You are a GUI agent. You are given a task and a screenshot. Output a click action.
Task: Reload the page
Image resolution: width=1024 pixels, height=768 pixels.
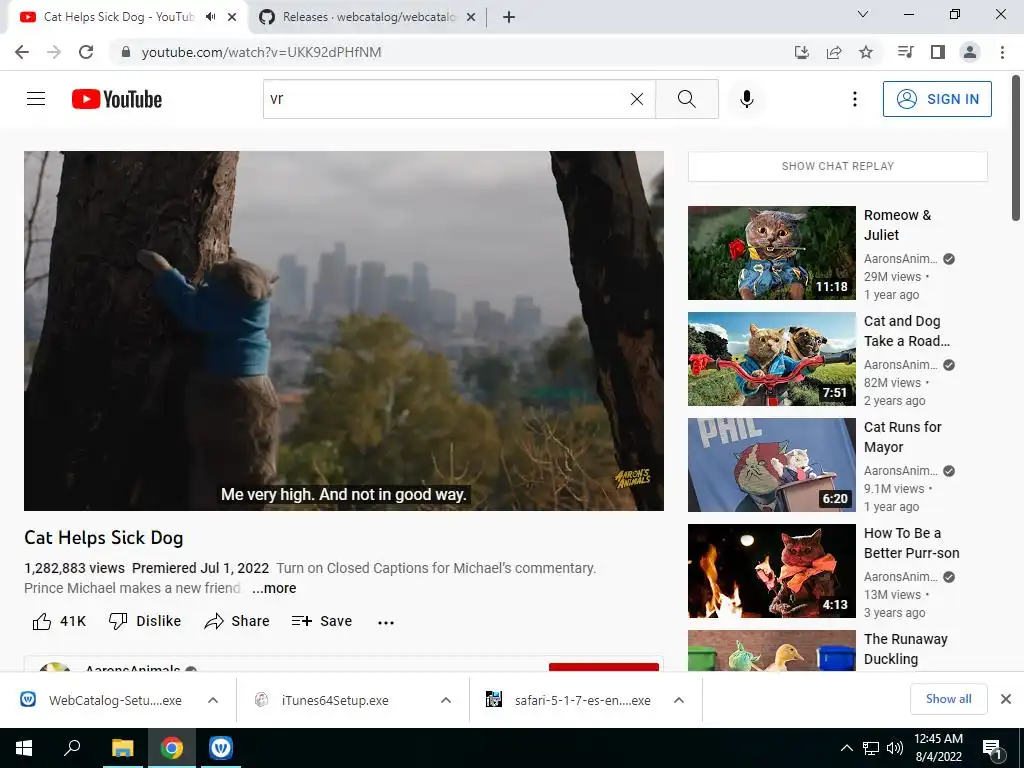tap(86, 52)
